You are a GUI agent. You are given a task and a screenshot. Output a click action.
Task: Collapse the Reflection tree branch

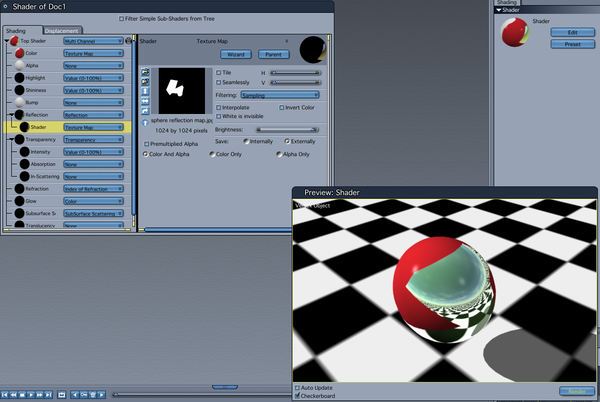[11, 115]
